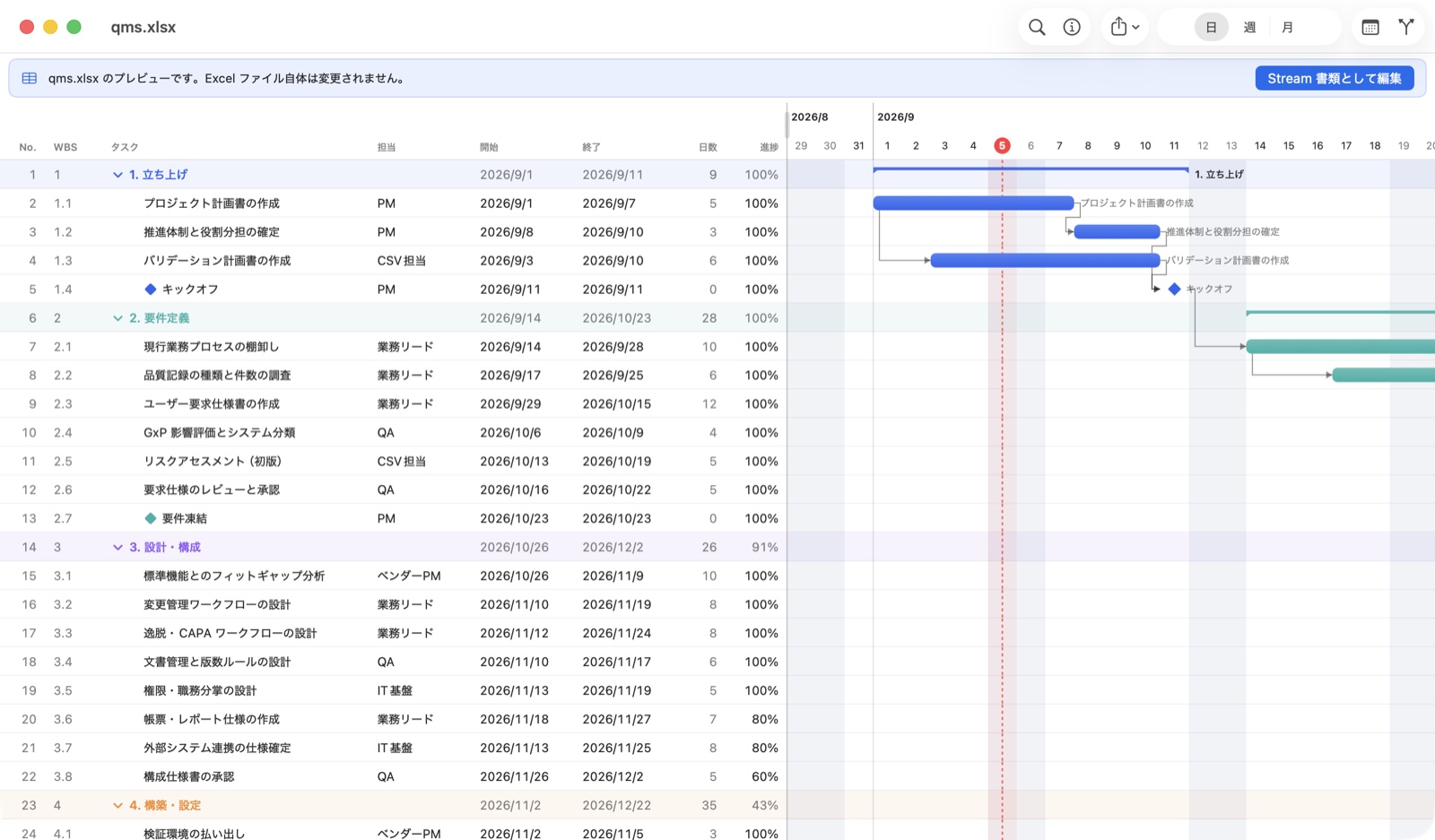The width and height of the screenshot is (1435, 840).
Task: Open the search magnifier icon
Action: [1037, 27]
